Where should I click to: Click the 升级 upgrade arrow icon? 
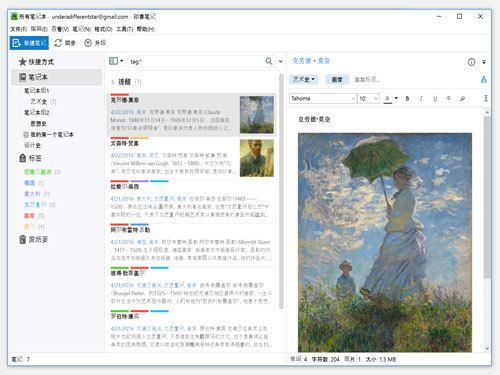88,43
